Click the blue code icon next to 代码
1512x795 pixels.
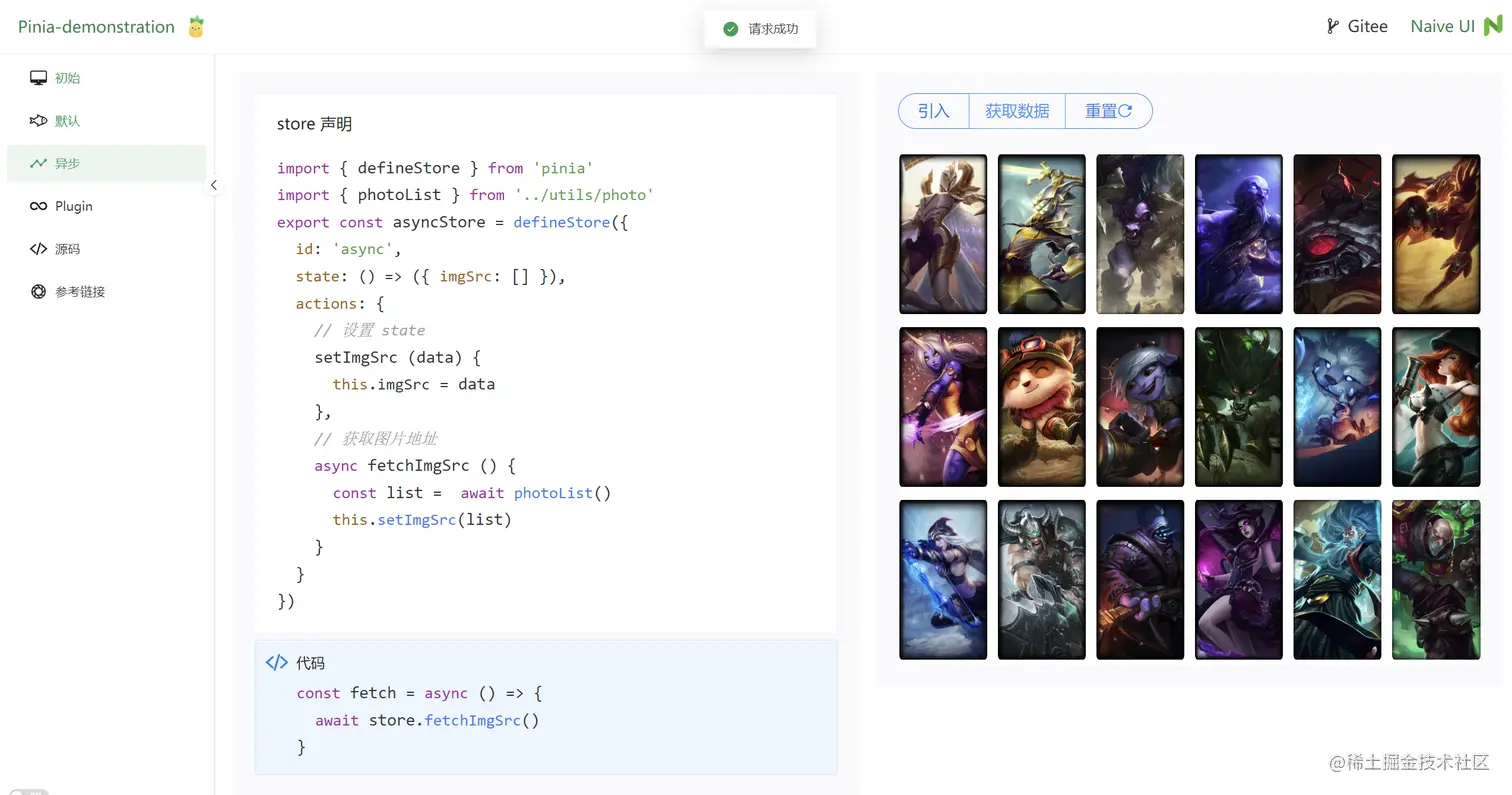276,663
